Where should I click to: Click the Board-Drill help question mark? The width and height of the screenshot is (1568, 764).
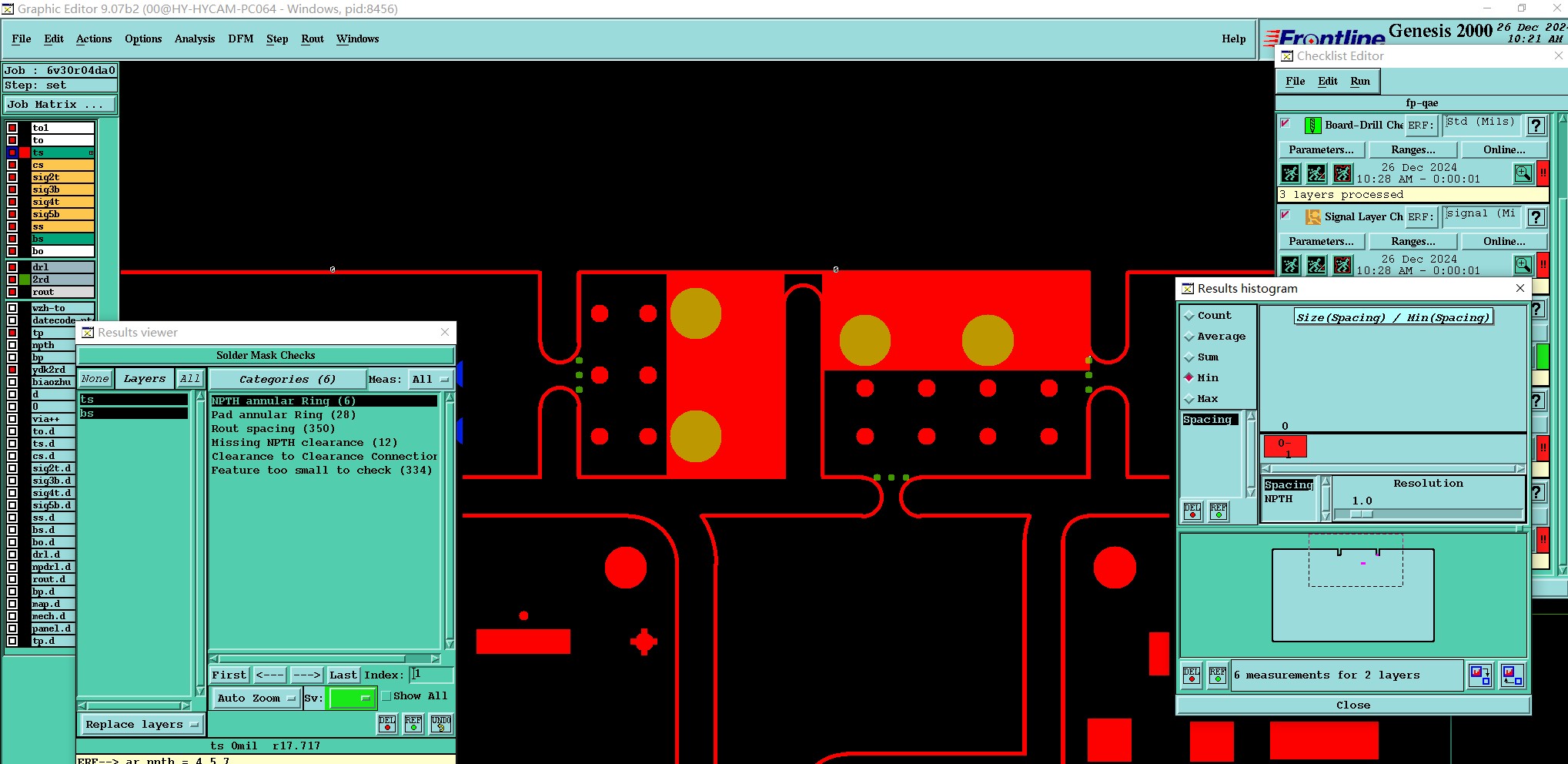tap(1536, 126)
